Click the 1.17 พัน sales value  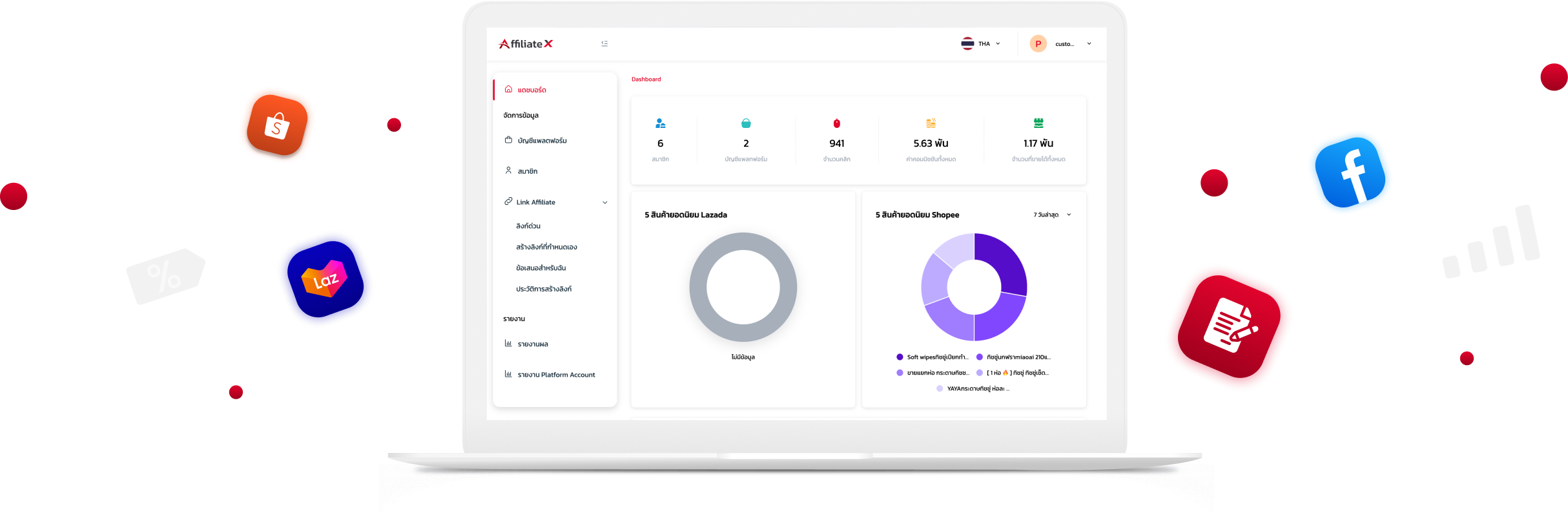(x=1038, y=143)
